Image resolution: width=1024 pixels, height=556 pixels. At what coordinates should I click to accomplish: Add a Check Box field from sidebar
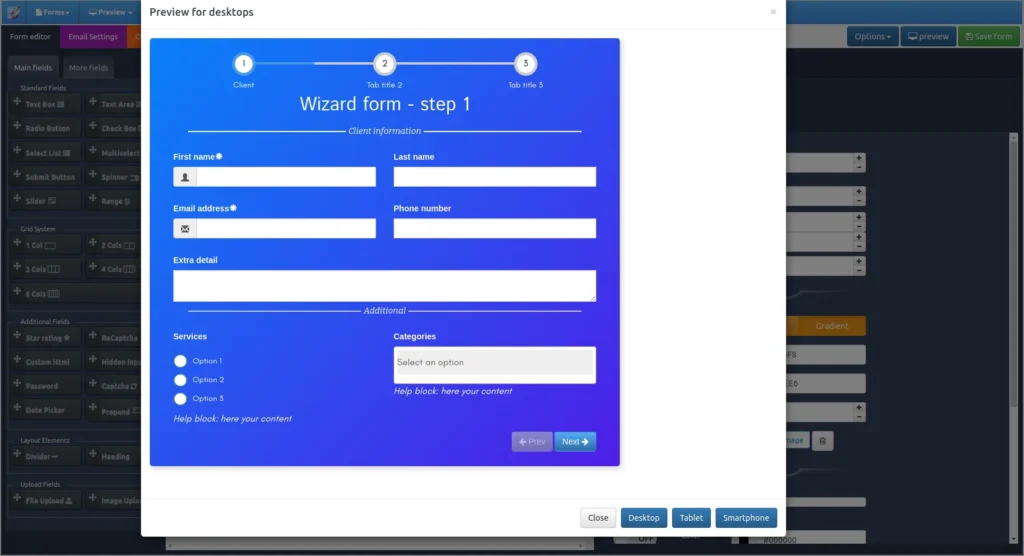(114, 127)
